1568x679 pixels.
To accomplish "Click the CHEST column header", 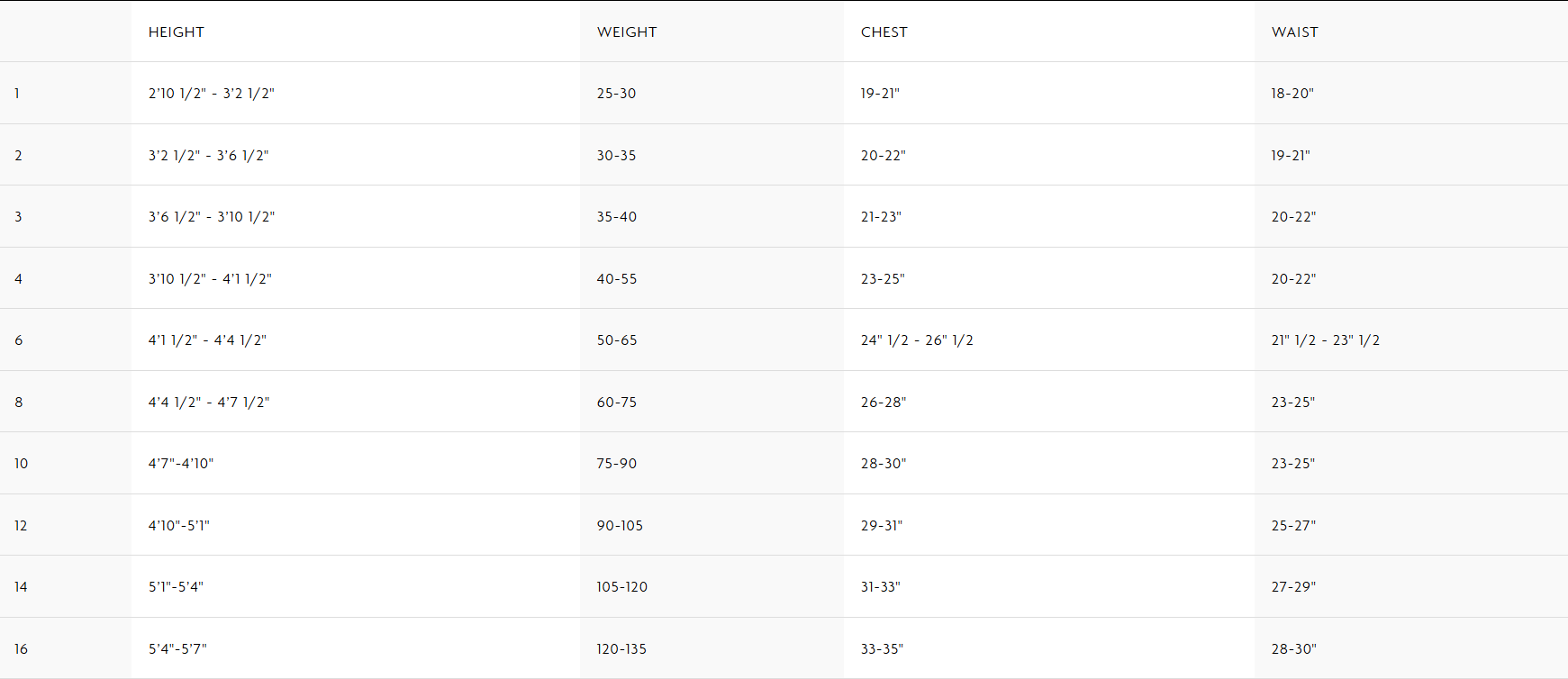I will click(x=884, y=32).
